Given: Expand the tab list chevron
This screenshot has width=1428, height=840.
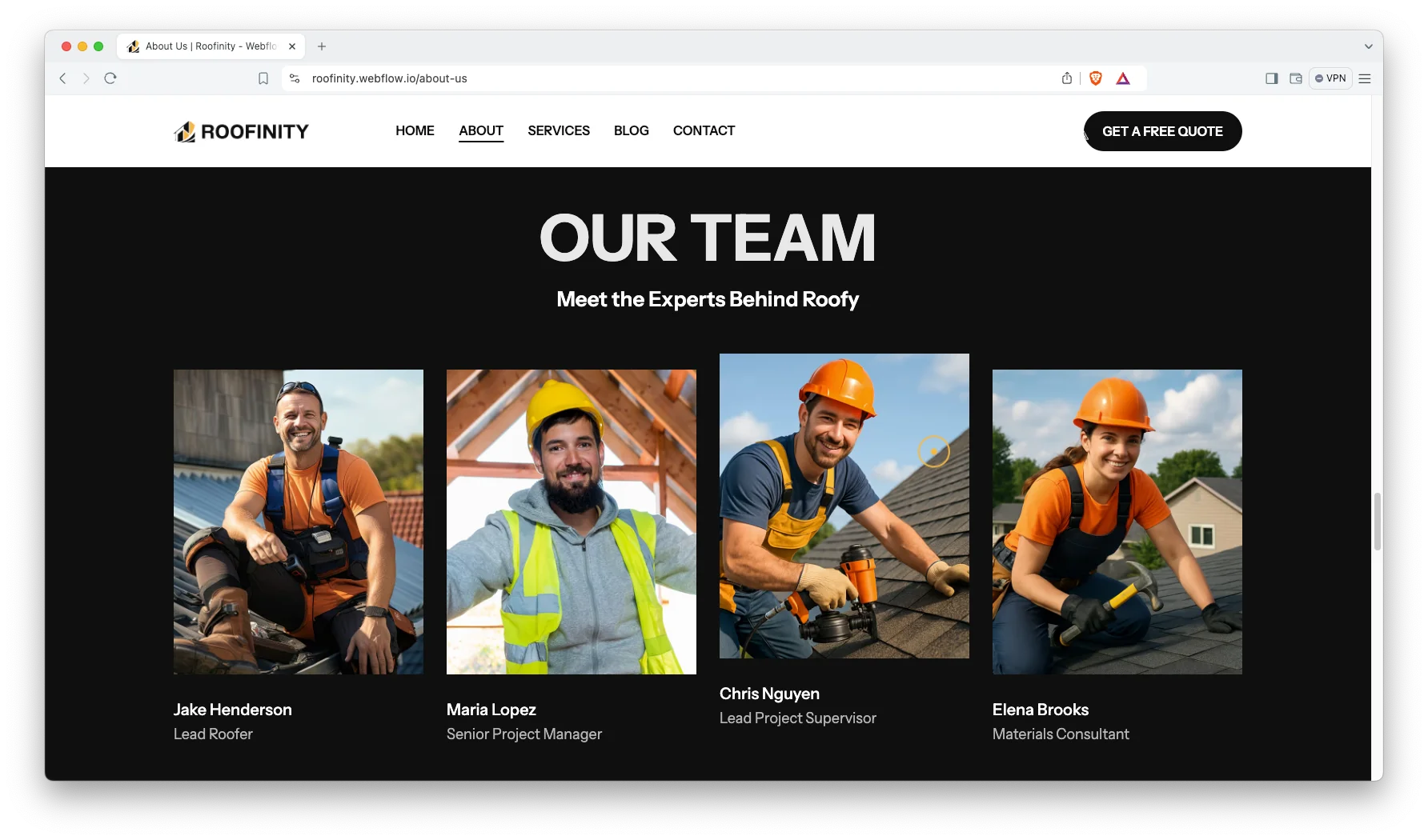Looking at the screenshot, I should (1368, 46).
